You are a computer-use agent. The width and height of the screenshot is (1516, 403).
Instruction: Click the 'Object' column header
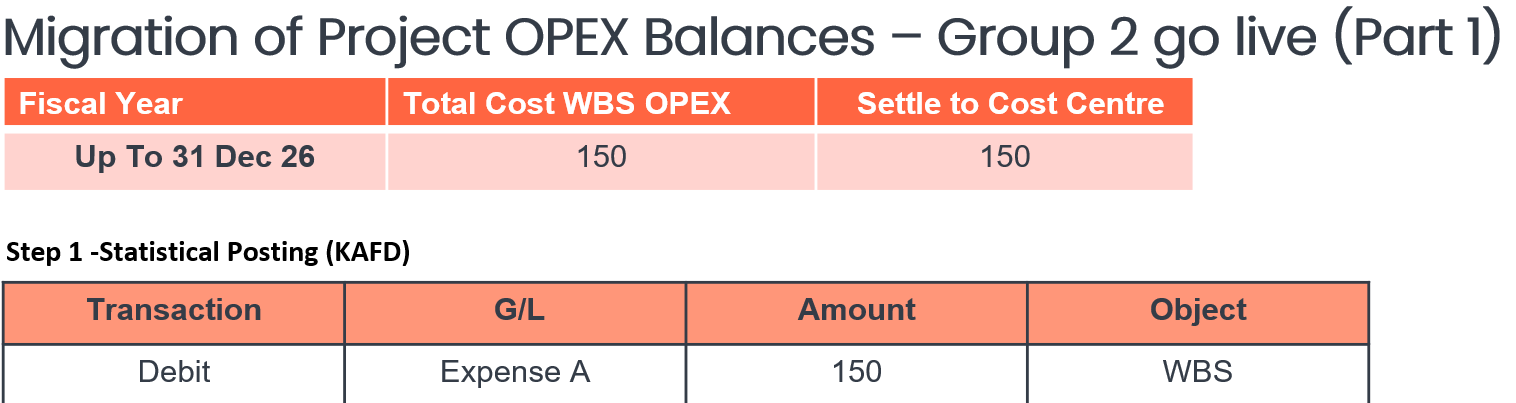pos(1198,310)
